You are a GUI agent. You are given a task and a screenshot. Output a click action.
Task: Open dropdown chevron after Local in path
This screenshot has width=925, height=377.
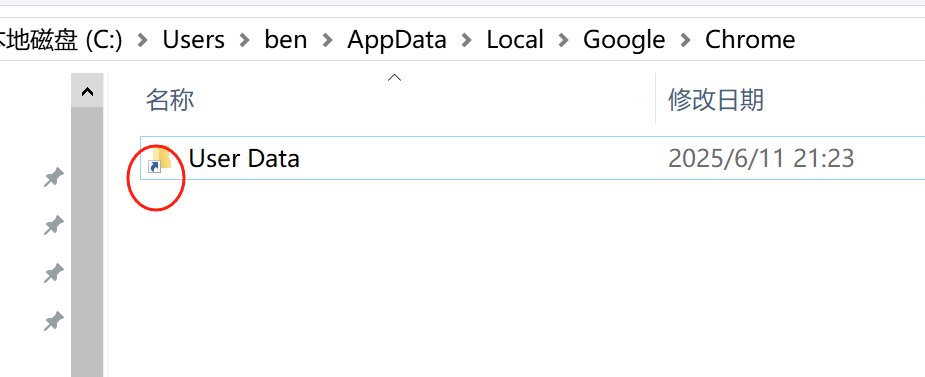click(563, 40)
